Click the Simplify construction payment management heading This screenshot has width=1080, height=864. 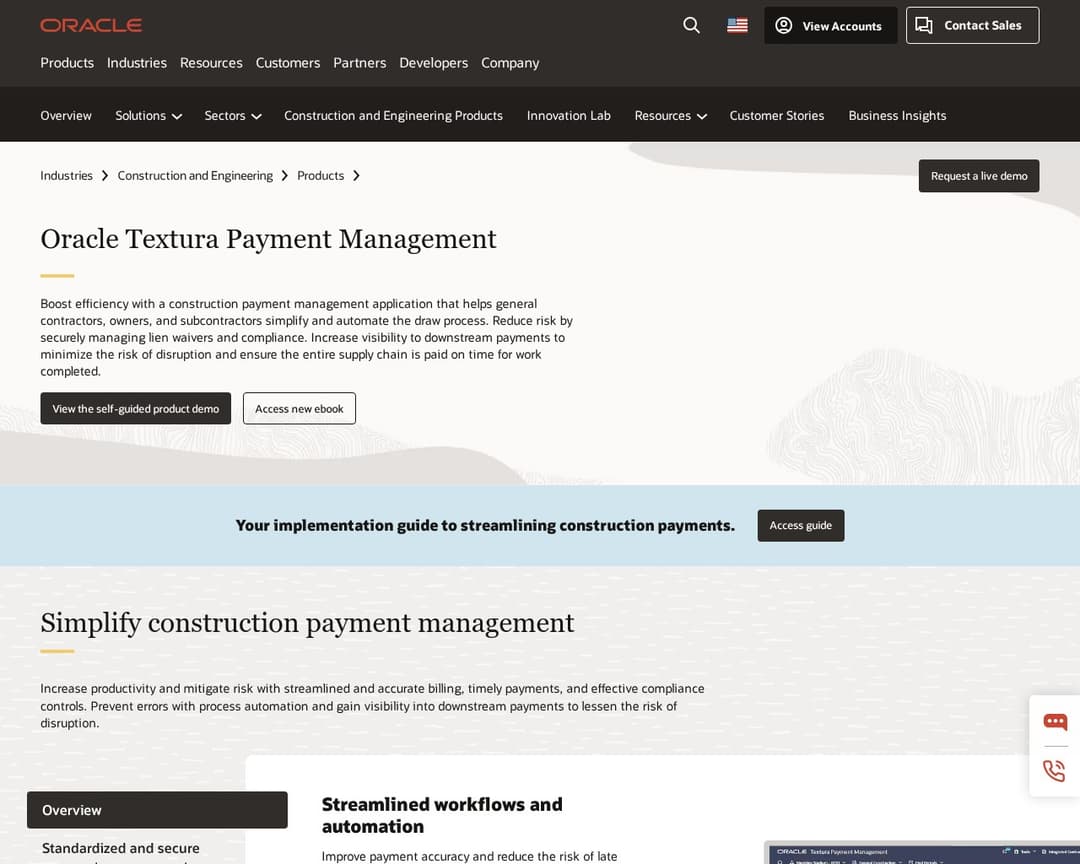[307, 623]
